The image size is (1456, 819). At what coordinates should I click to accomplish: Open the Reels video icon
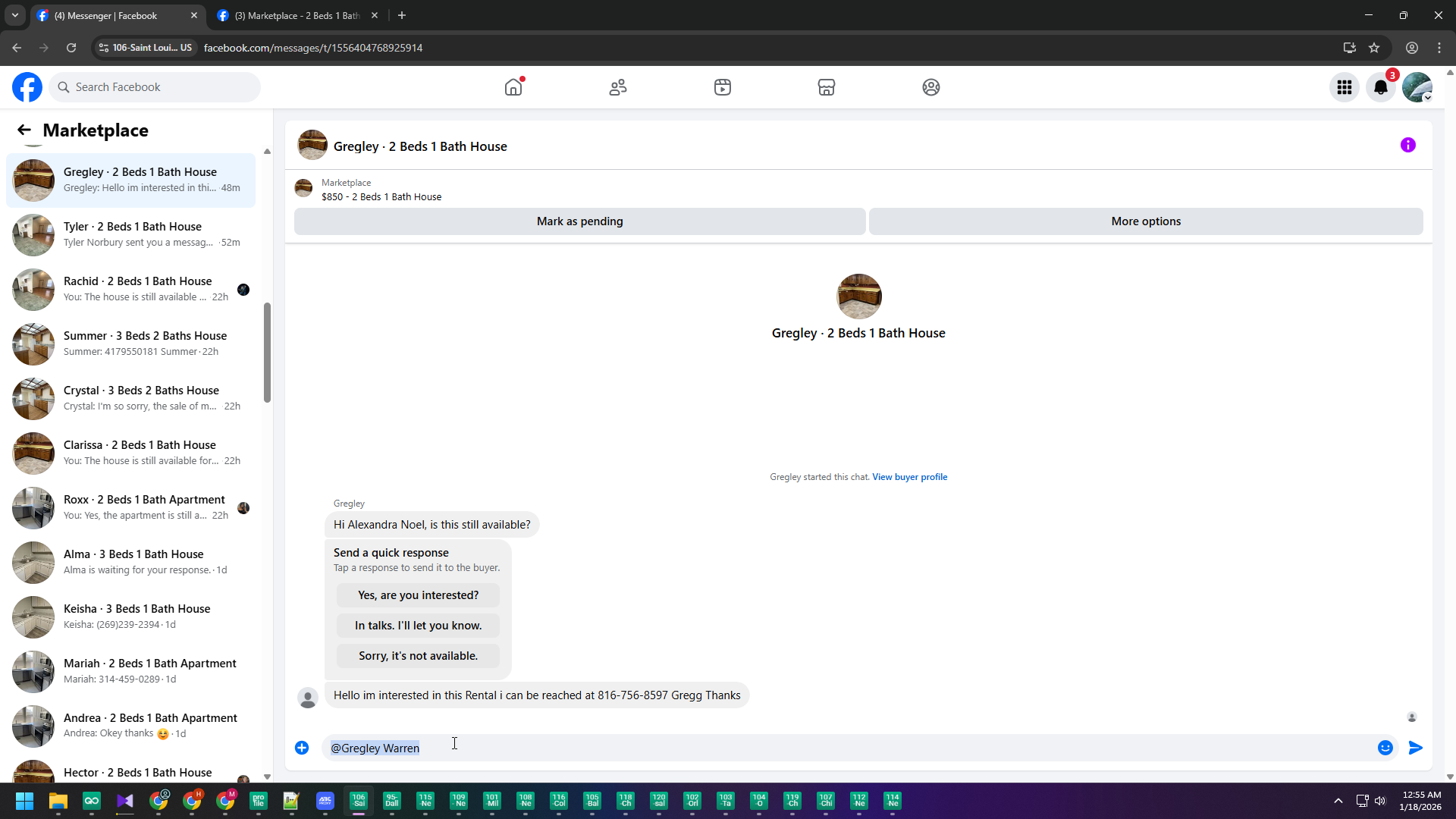click(722, 87)
